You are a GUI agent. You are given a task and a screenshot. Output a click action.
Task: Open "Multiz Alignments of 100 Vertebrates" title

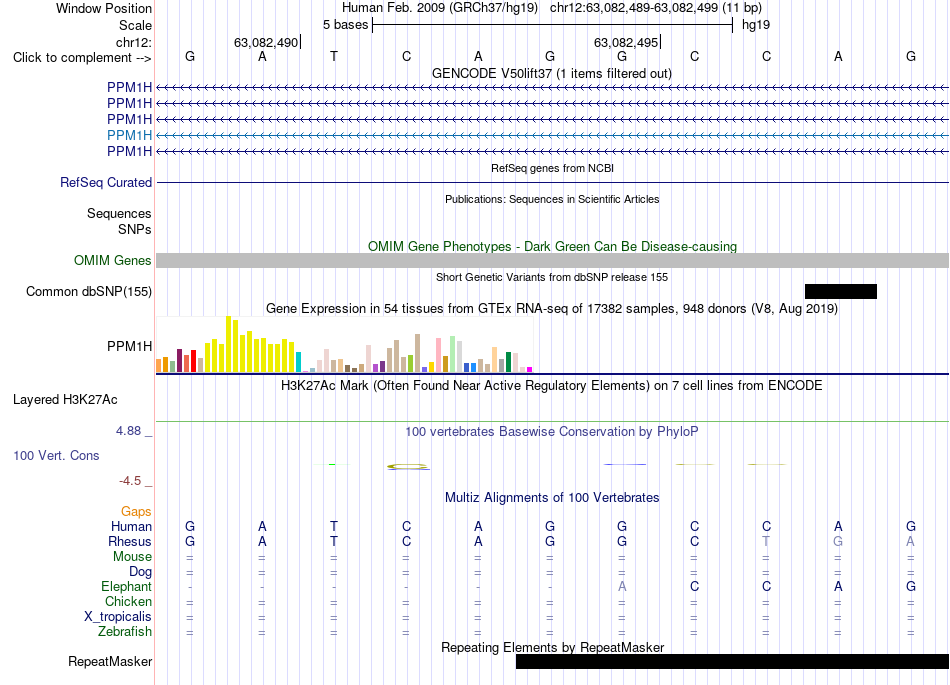[552, 498]
